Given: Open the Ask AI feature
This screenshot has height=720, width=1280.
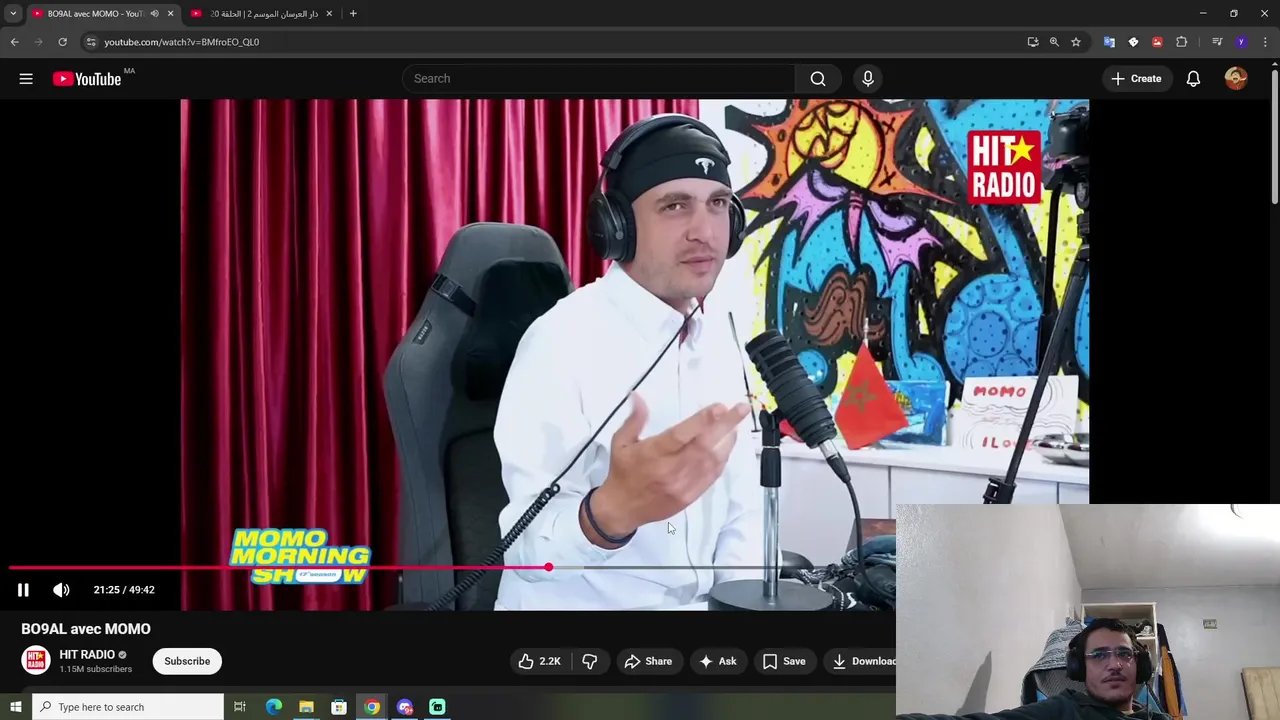Looking at the screenshot, I should point(718,661).
